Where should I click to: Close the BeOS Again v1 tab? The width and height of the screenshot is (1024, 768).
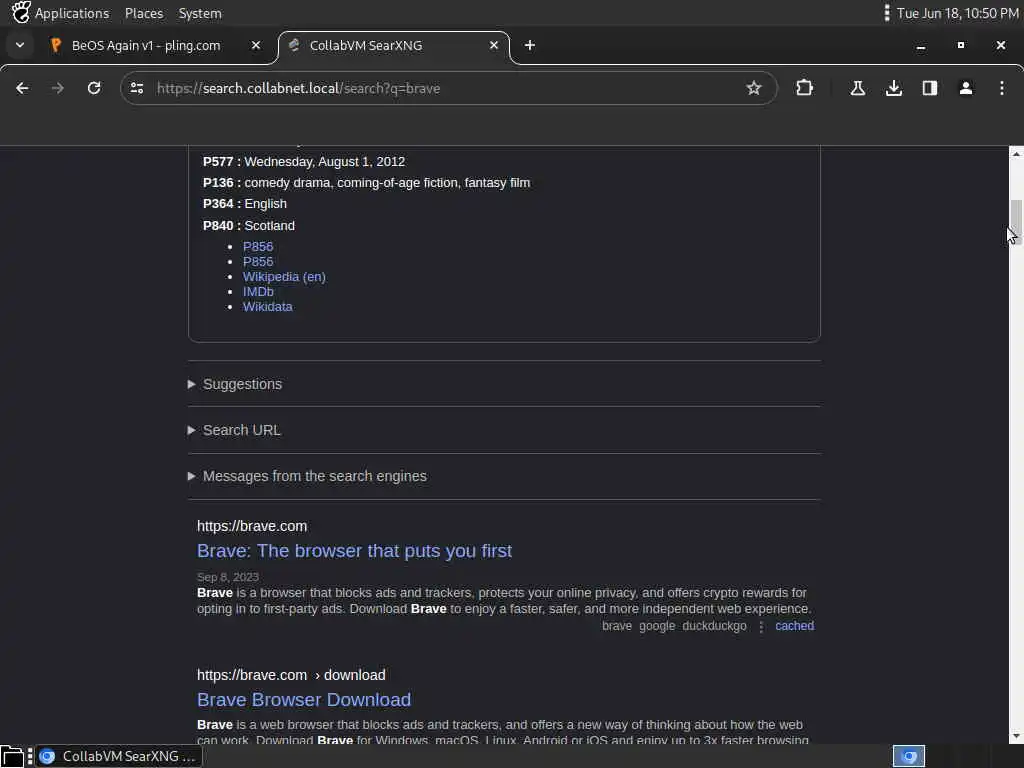(x=256, y=45)
